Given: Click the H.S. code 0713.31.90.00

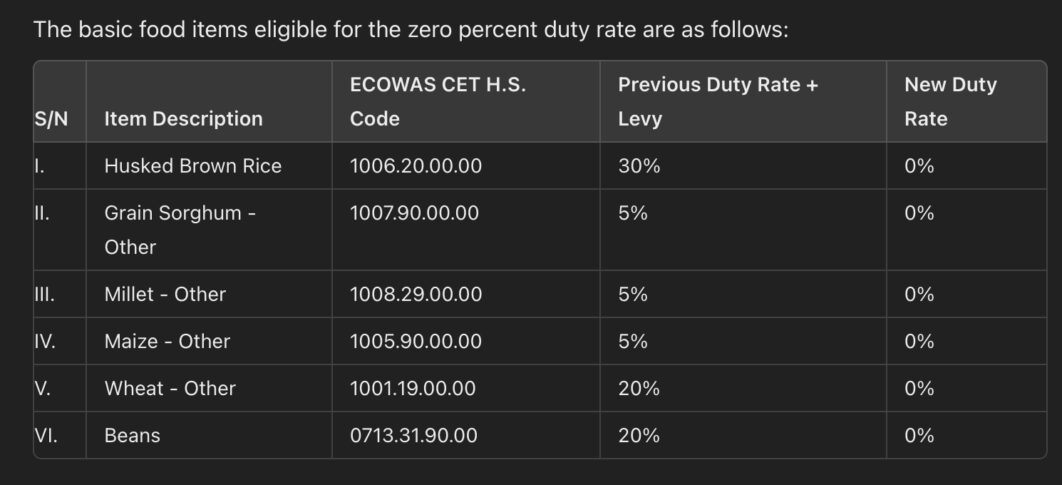Looking at the screenshot, I should tap(414, 435).
